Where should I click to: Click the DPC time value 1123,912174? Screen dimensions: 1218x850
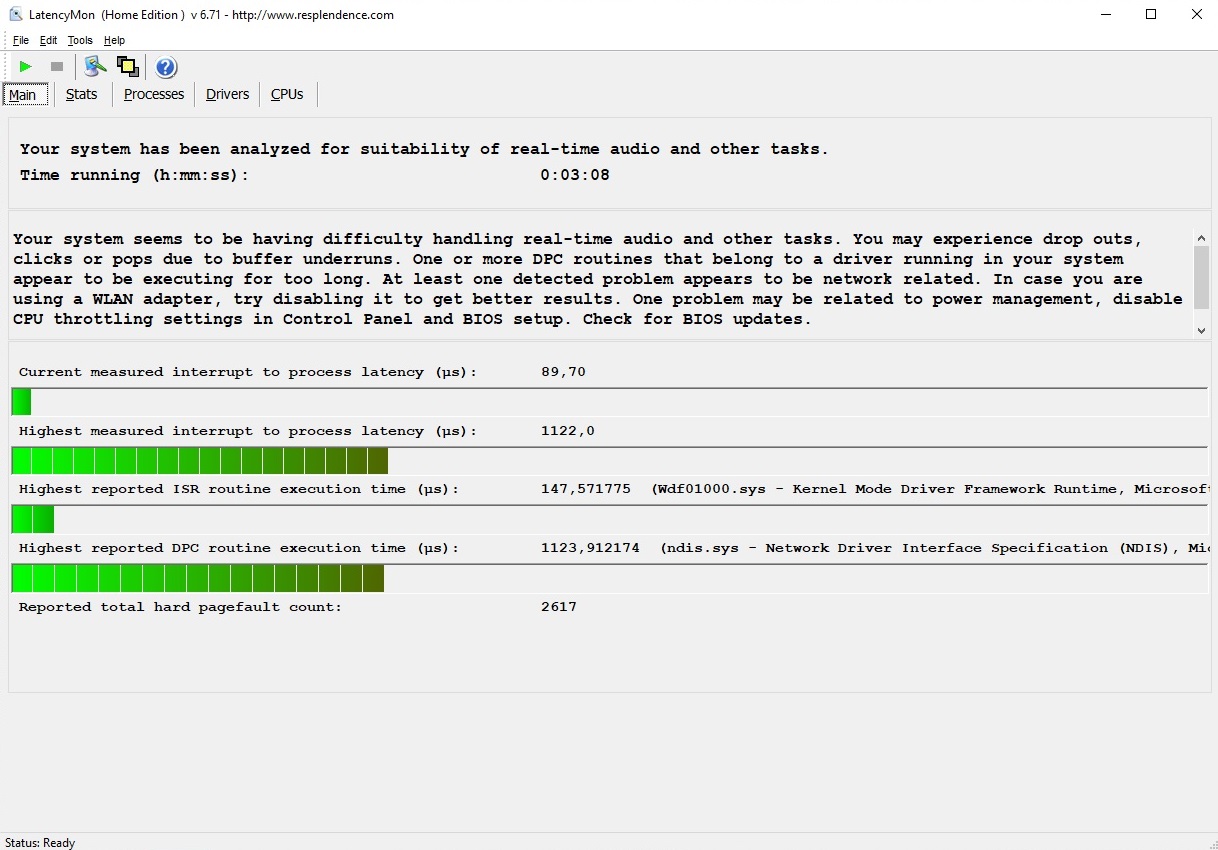click(590, 548)
